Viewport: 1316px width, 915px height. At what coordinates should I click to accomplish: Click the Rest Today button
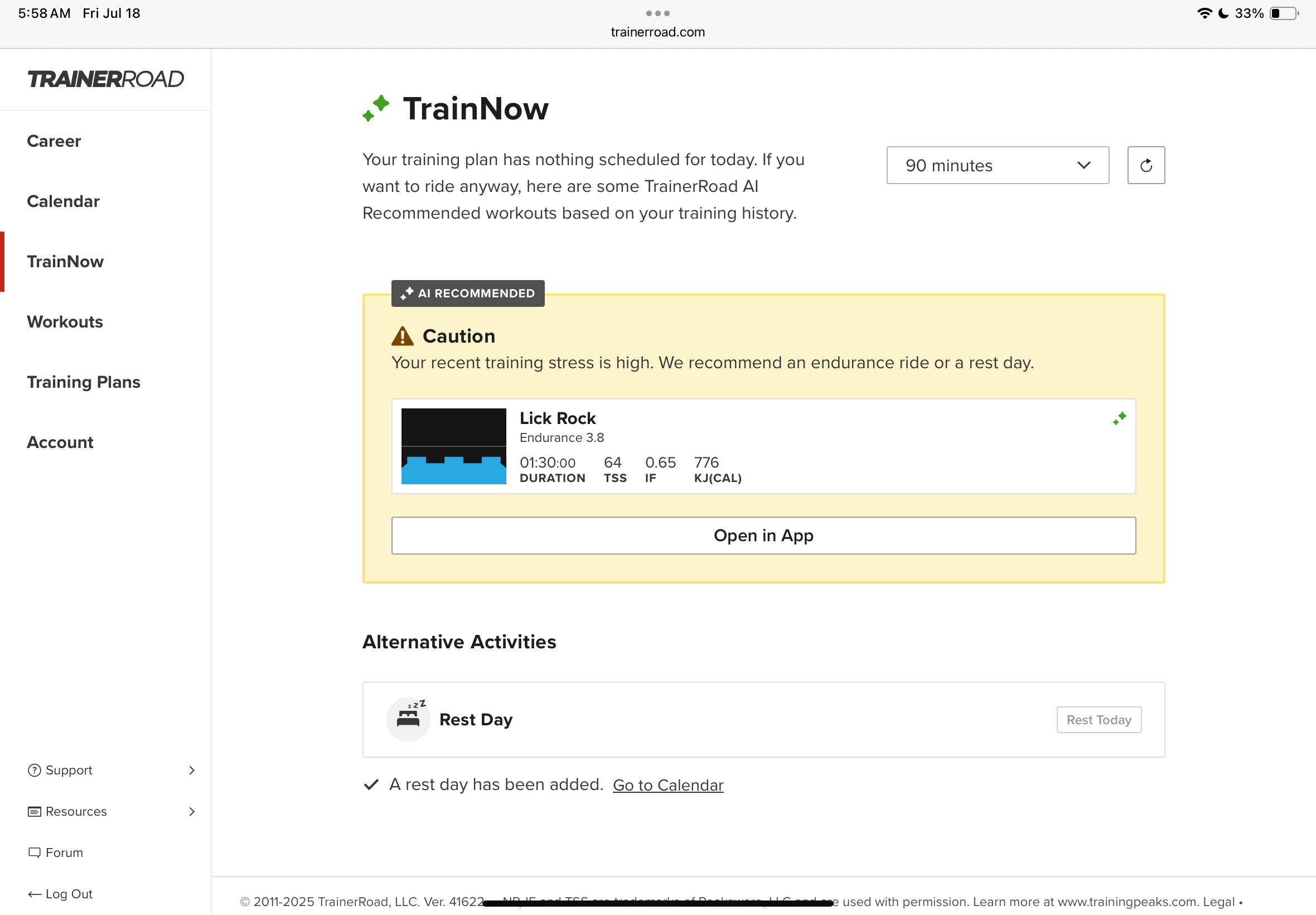tap(1099, 720)
